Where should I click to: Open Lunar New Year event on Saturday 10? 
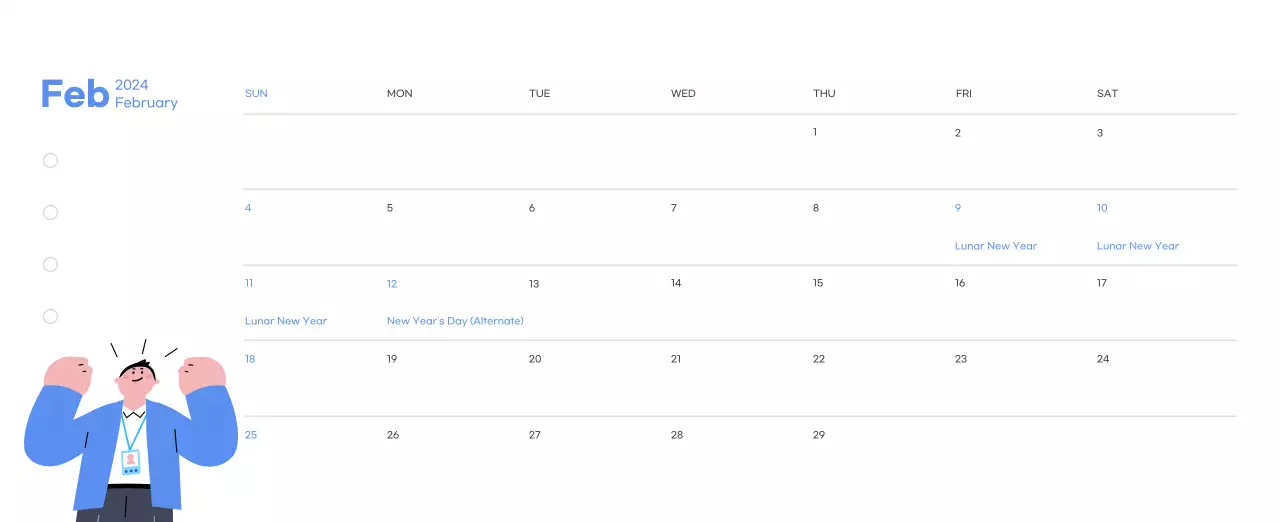(1138, 246)
